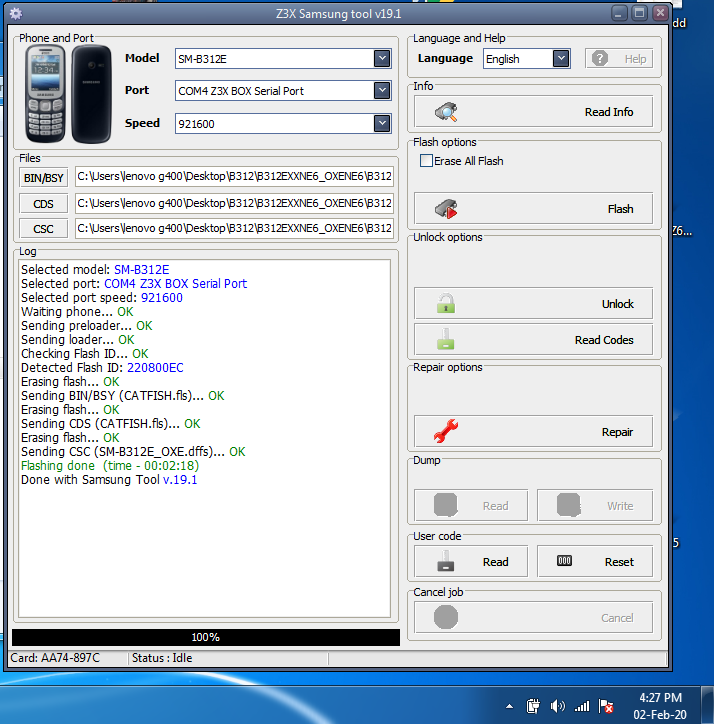Viewport: 714px width, 724px height.
Task: Click 'Checking Flash ID... OK' log line
Action: pos(85,354)
